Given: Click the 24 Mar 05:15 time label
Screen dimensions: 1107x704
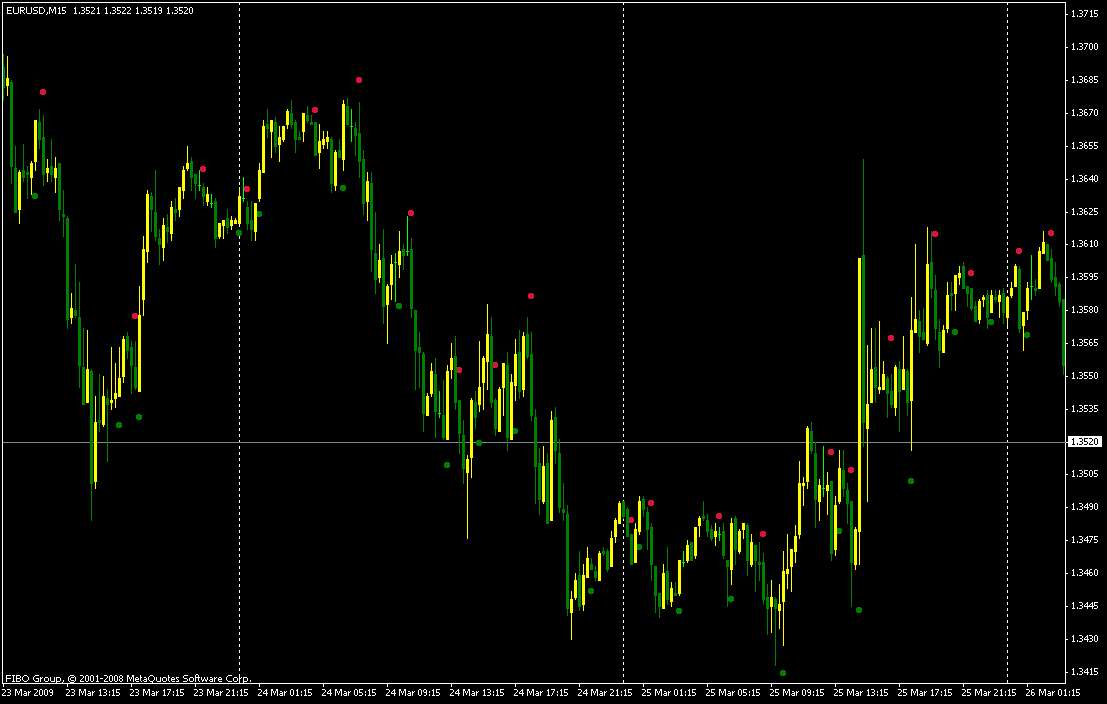Looking at the screenshot, I should click(x=349, y=693).
